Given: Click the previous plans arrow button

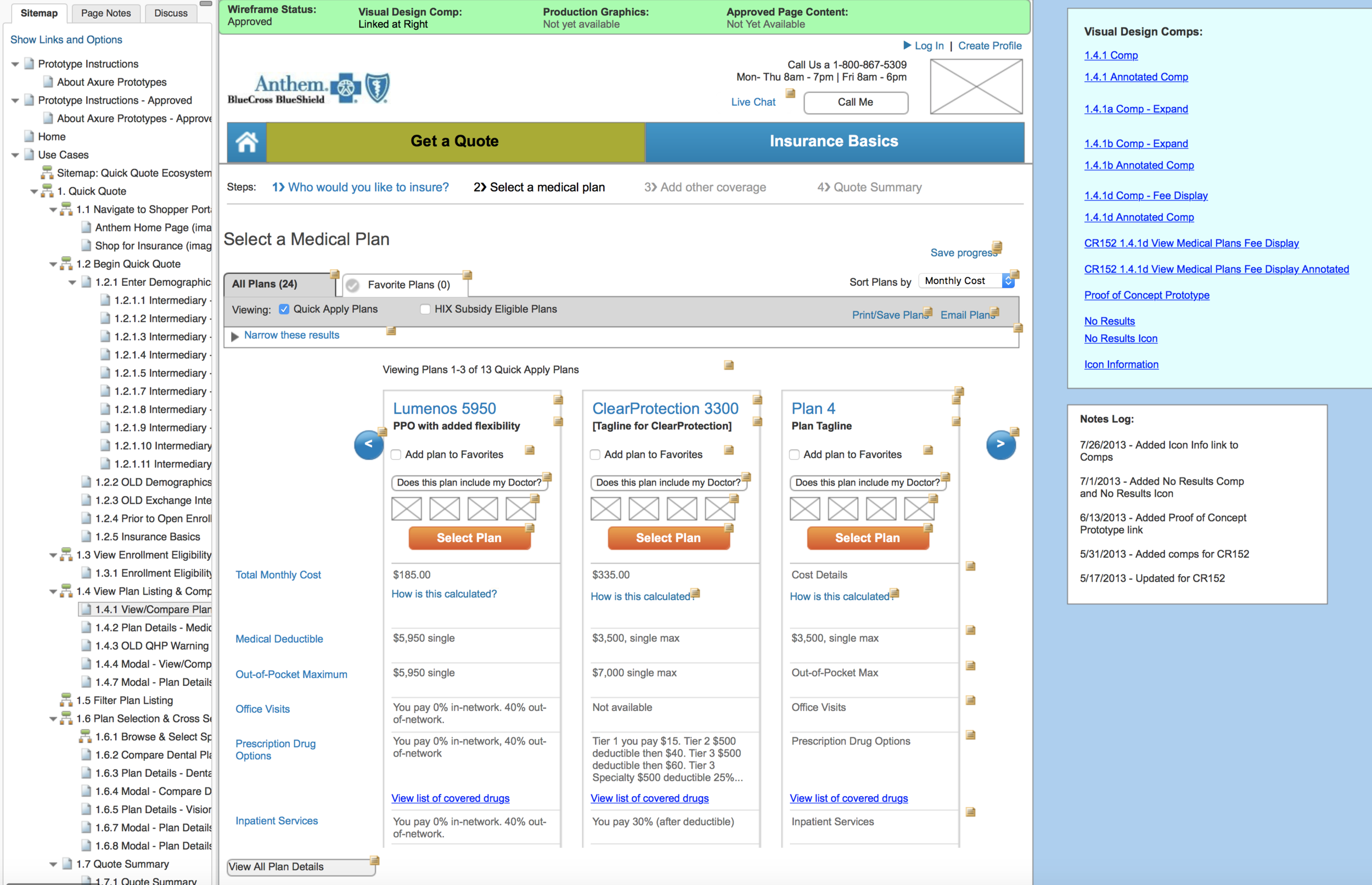Looking at the screenshot, I should tap(368, 444).
